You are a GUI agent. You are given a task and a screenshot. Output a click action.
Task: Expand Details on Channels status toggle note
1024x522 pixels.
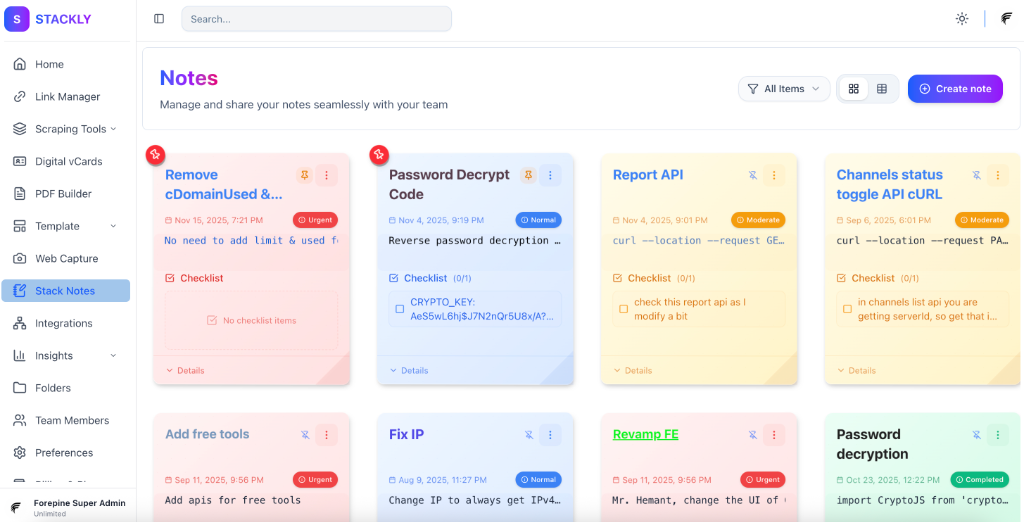[856, 370]
